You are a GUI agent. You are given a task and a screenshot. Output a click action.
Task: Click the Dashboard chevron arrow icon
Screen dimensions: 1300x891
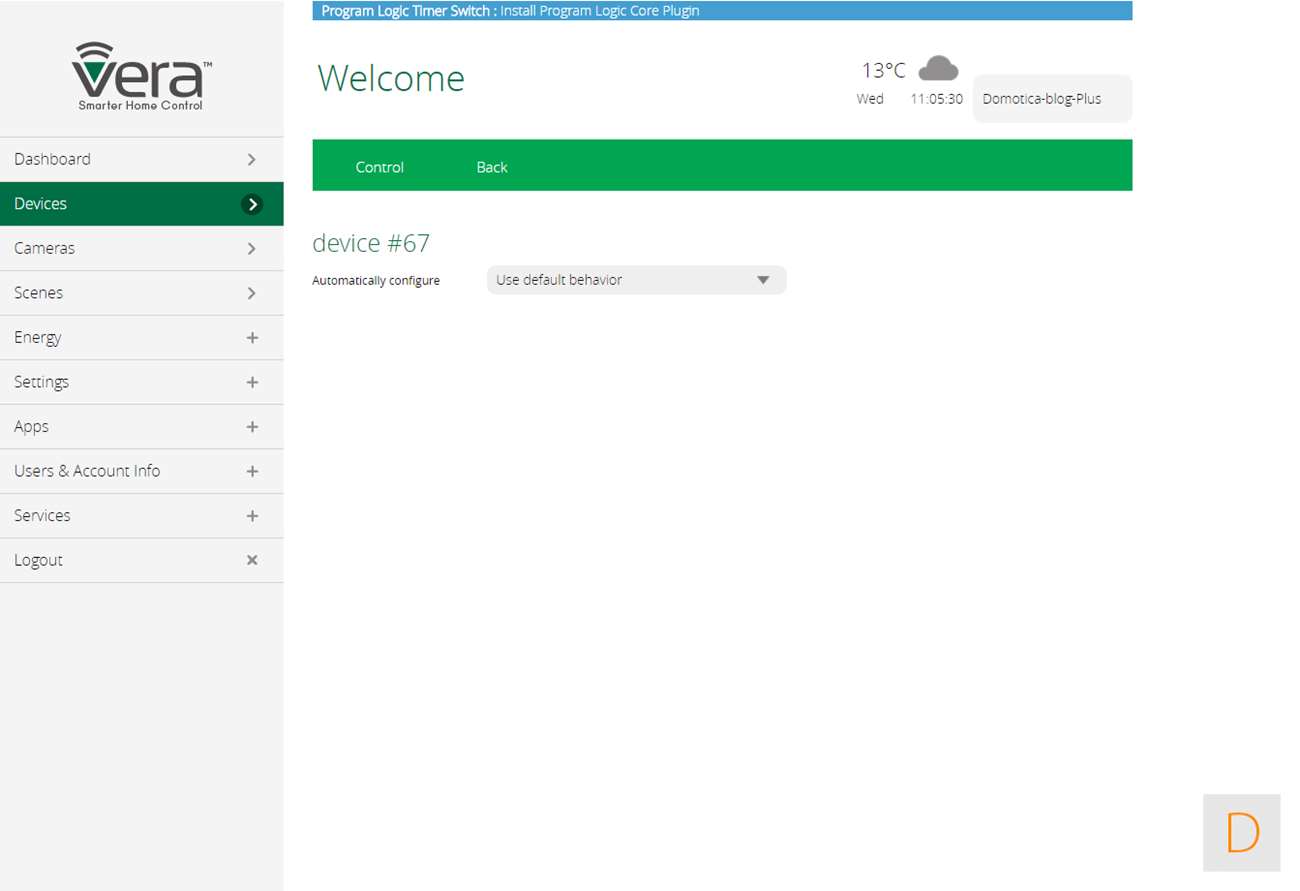point(252,160)
